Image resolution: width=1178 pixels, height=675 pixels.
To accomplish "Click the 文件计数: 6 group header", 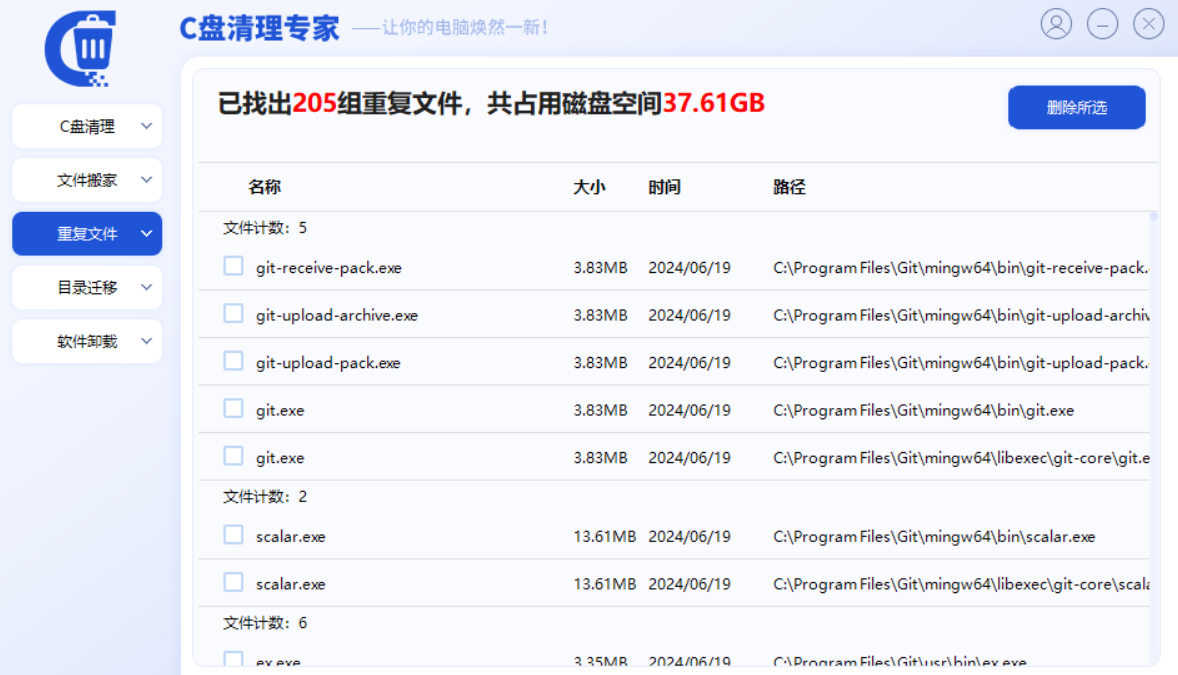I will pyautogui.click(x=265, y=623).
